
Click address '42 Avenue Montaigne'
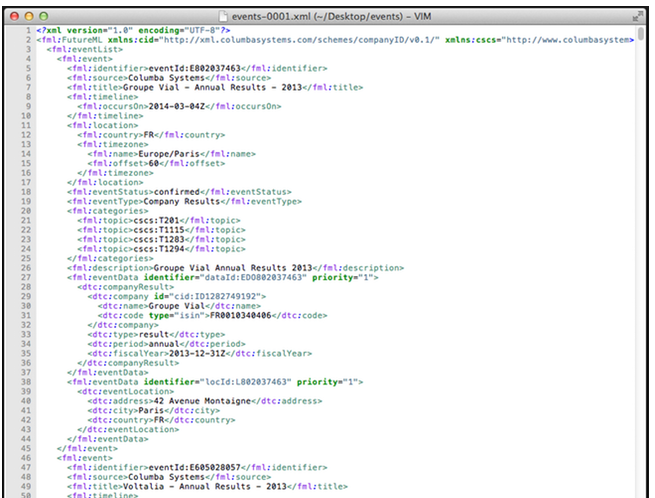click(x=202, y=401)
